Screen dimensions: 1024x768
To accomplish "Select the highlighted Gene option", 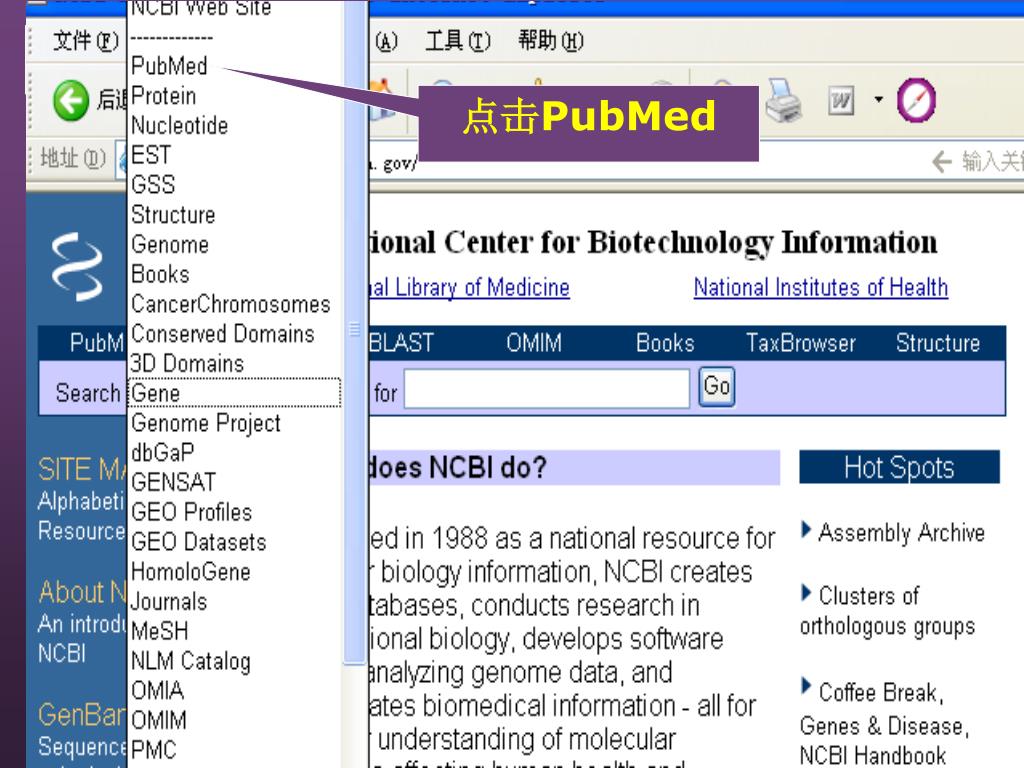I will pos(234,393).
